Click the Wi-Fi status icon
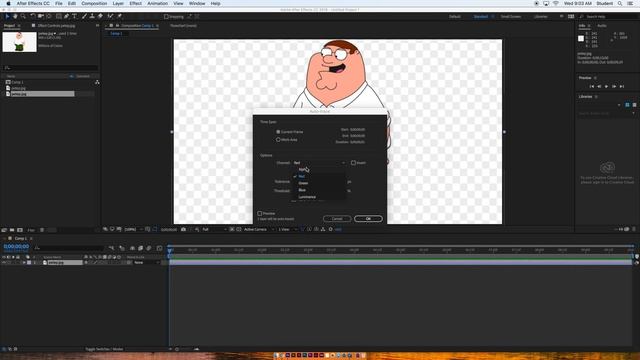This screenshot has width=640, height=360. [x=556, y=3]
